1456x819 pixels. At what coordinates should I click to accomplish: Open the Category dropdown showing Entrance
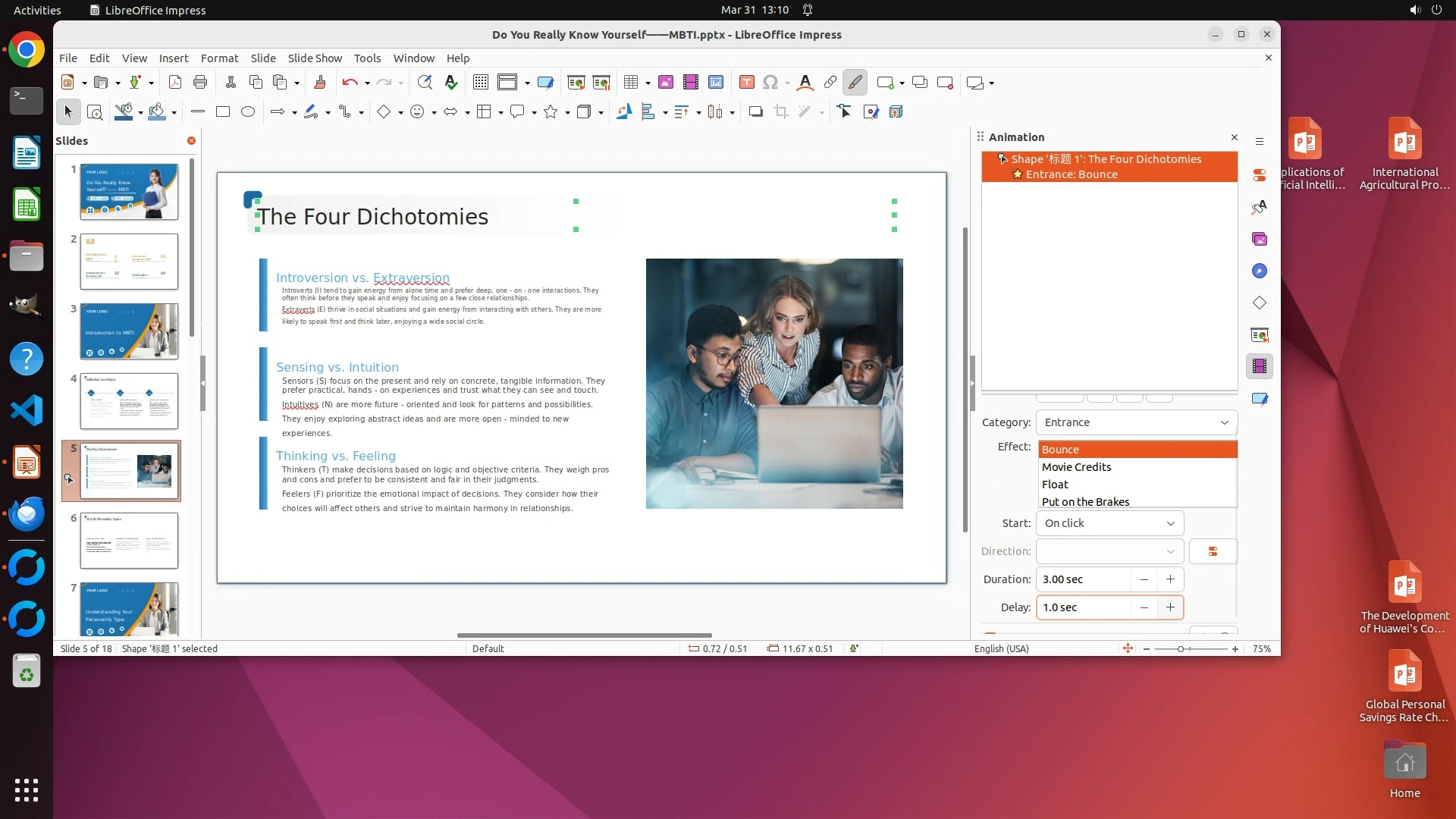click(1136, 422)
